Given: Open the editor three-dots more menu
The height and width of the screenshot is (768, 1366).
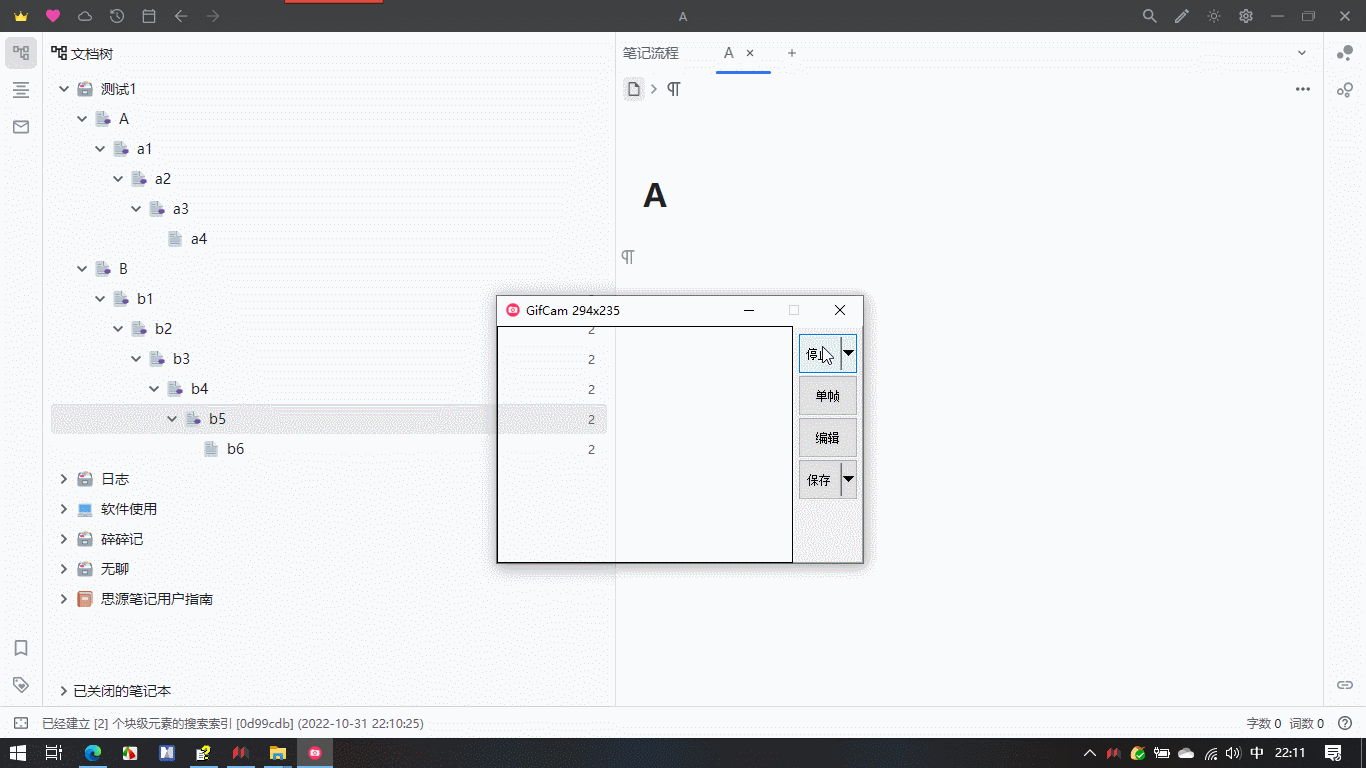Looking at the screenshot, I should click(1303, 89).
